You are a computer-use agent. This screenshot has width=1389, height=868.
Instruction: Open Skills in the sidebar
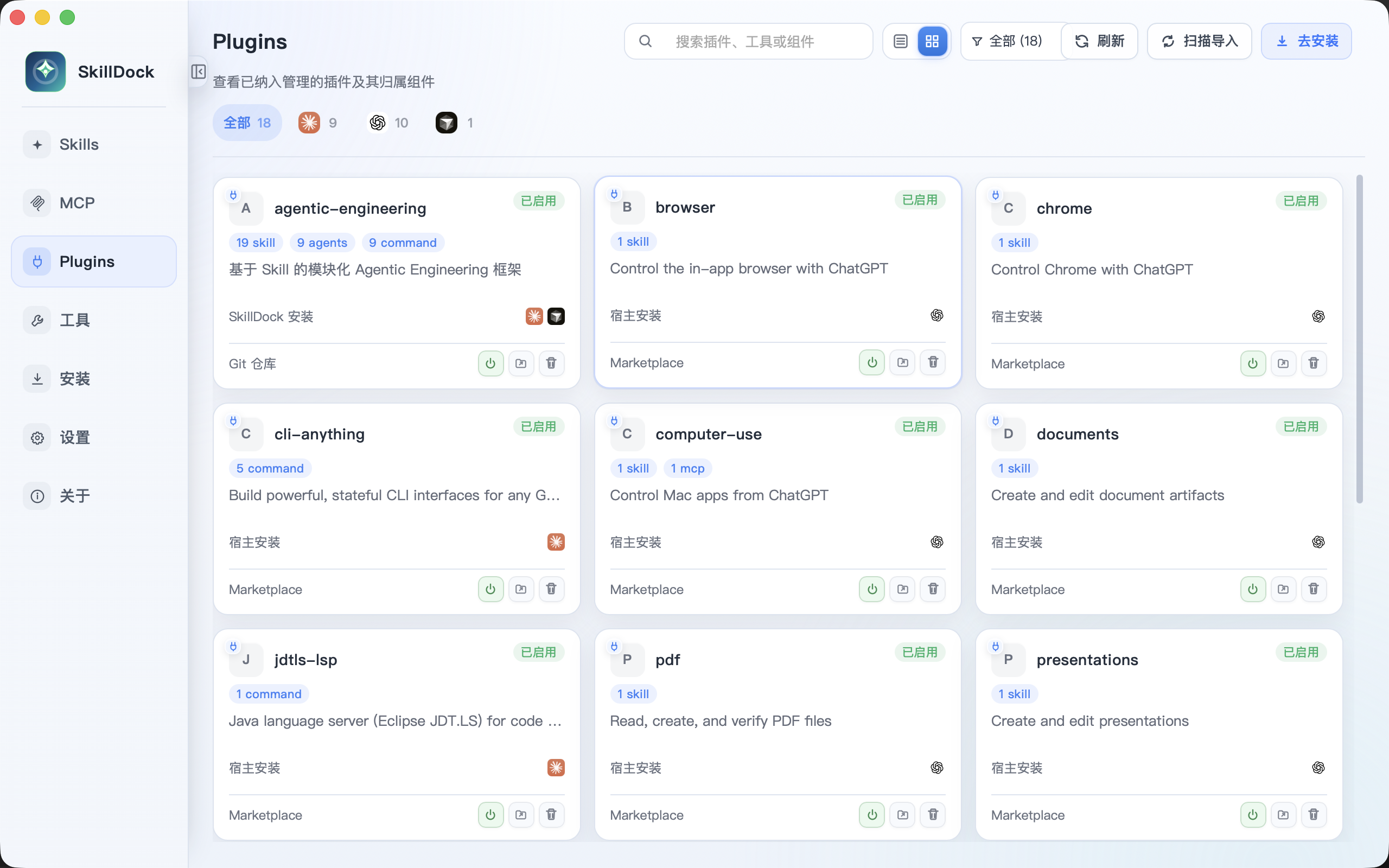93,145
